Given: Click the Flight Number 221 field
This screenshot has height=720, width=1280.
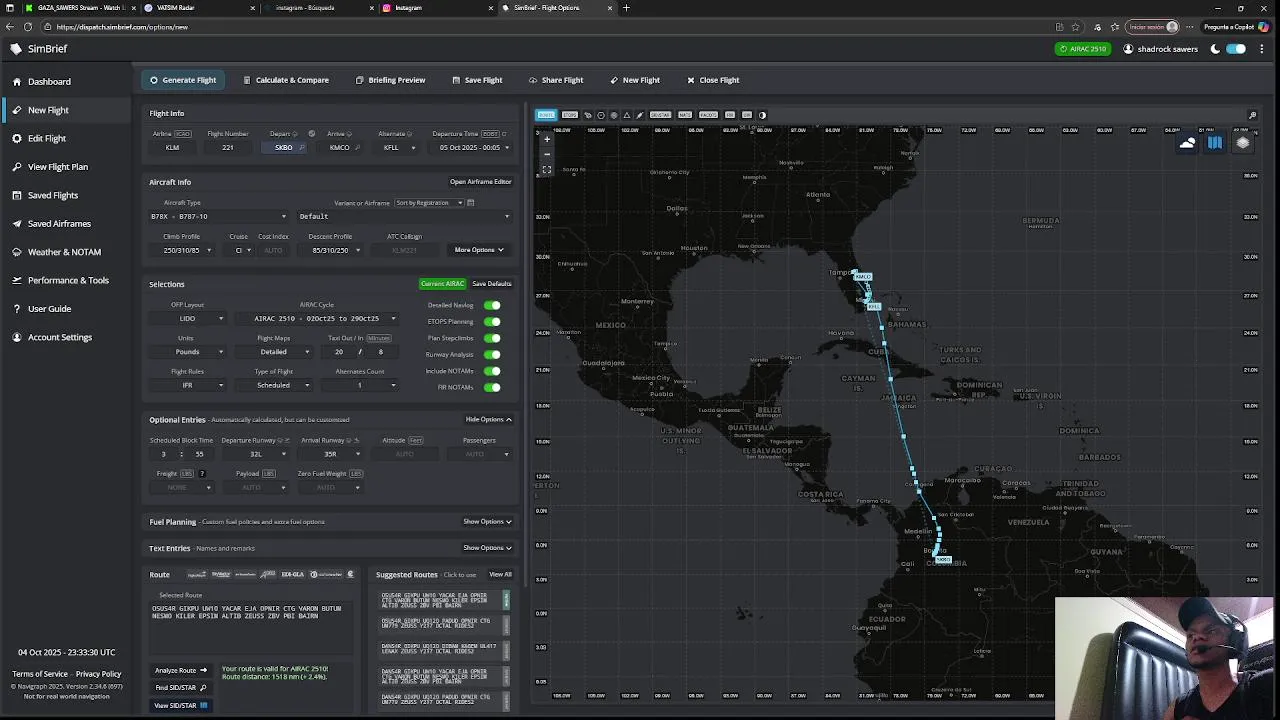Looking at the screenshot, I should click(228, 148).
